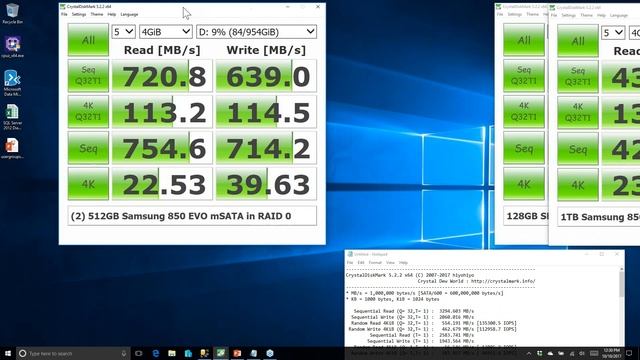Click the RAID 0 description text field
The height and width of the screenshot is (360, 640).
click(192, 216)
